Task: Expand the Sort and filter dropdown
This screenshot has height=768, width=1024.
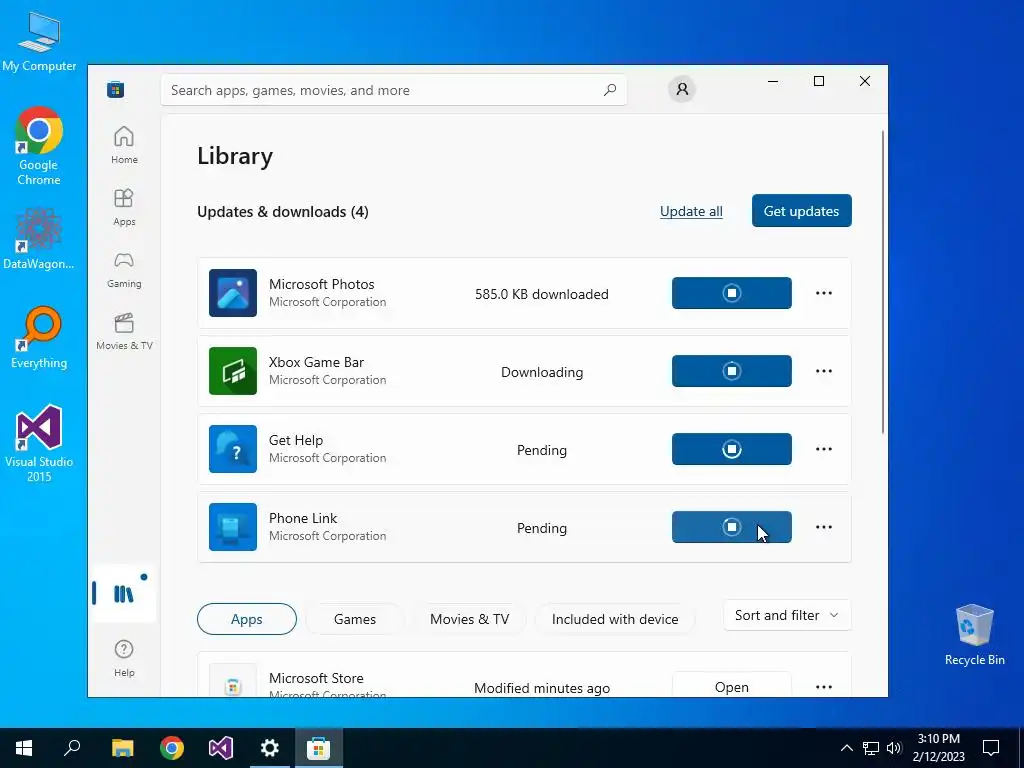Action: [x=787, y=615]
